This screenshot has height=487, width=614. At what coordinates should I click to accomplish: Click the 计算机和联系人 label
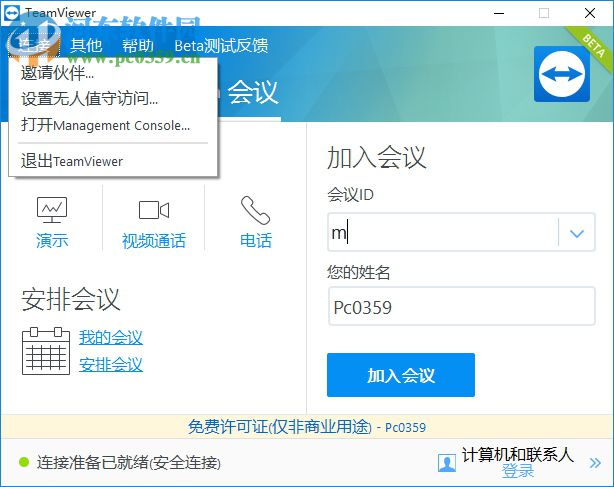[518, 455]
